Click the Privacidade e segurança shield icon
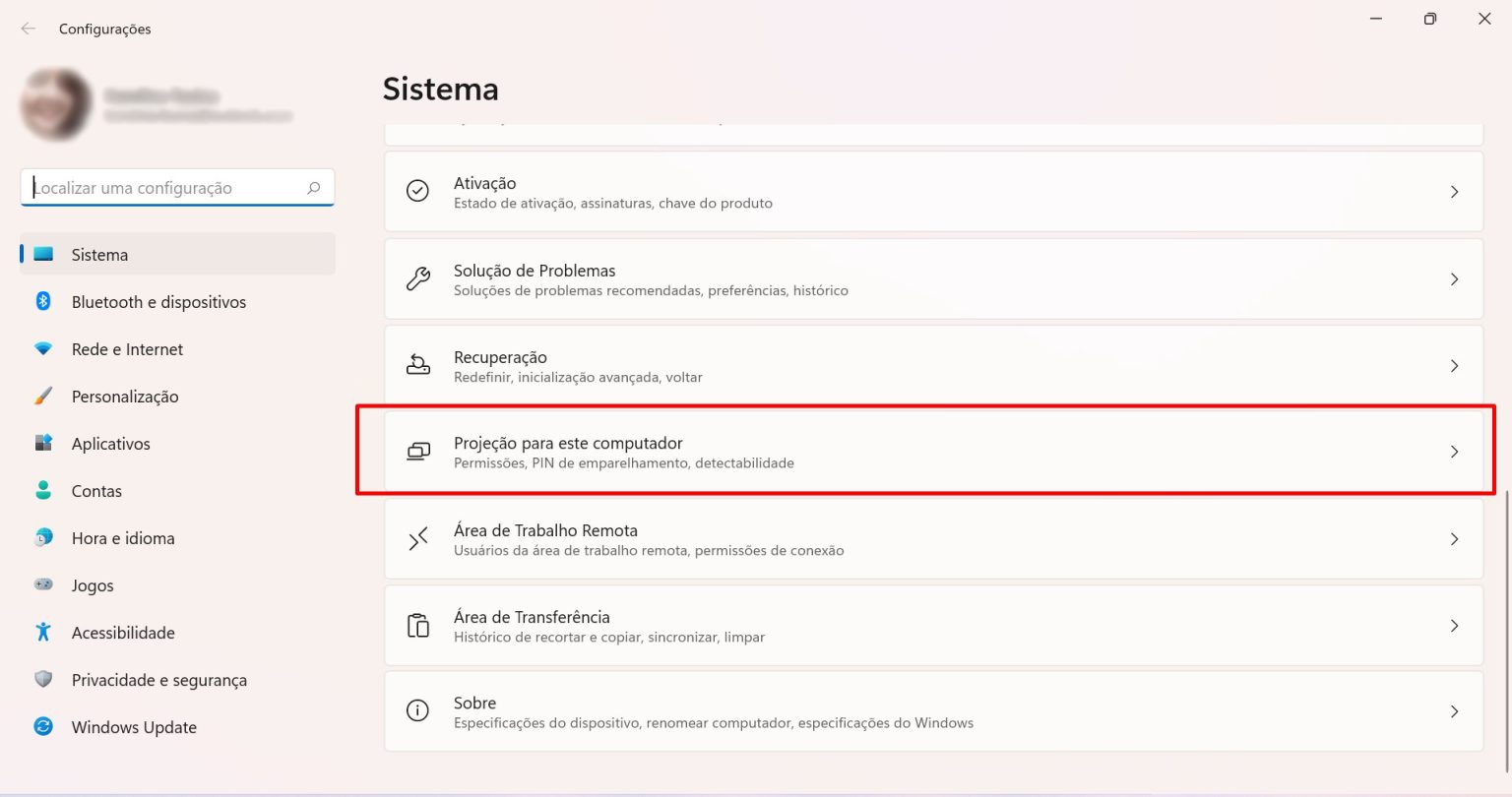The width and height of the screenshot is (1512, 797). click(x=43, y=679)
